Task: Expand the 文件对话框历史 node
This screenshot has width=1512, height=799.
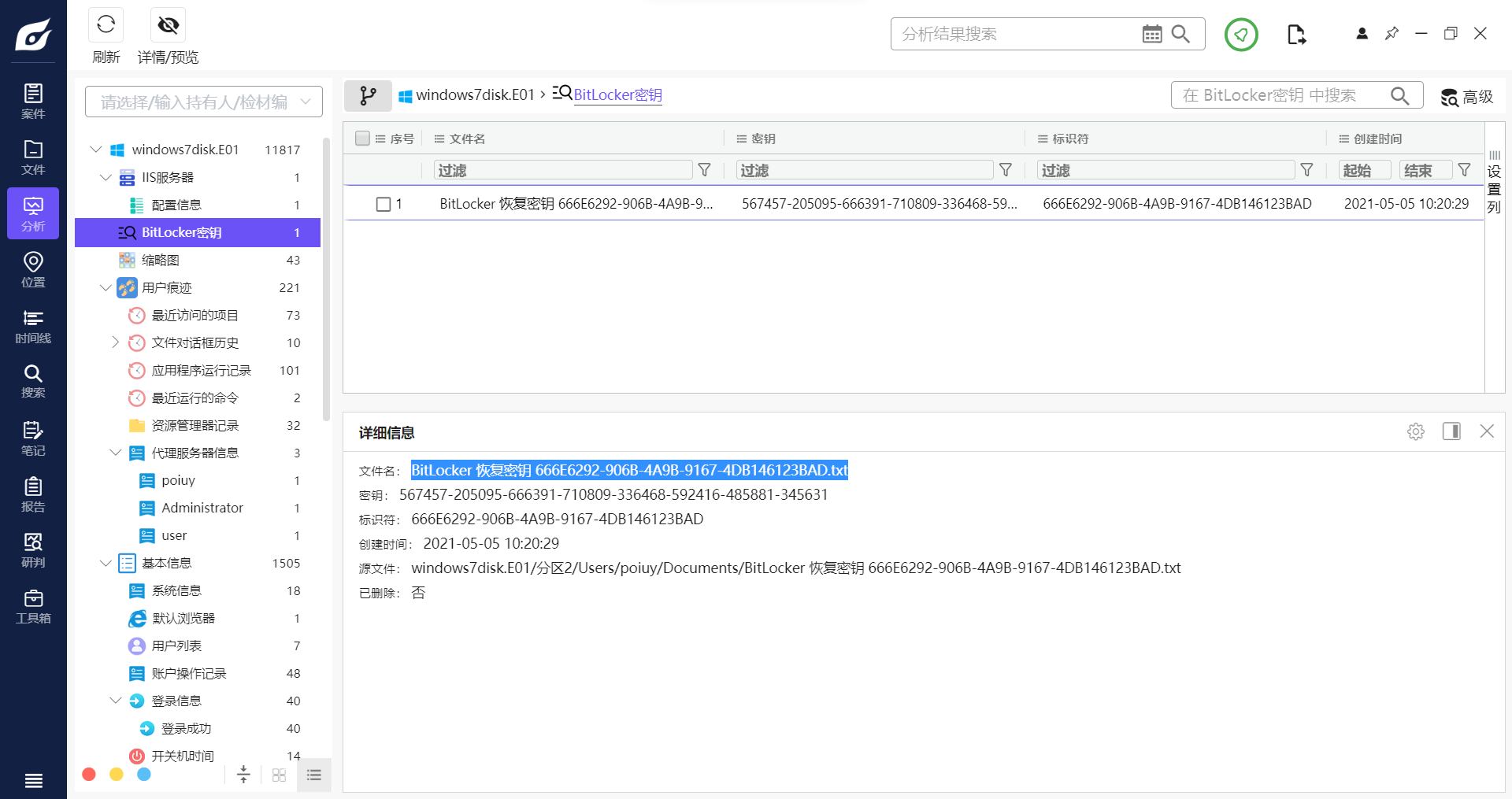Action: pyautogui.click(x=115, y=342)
